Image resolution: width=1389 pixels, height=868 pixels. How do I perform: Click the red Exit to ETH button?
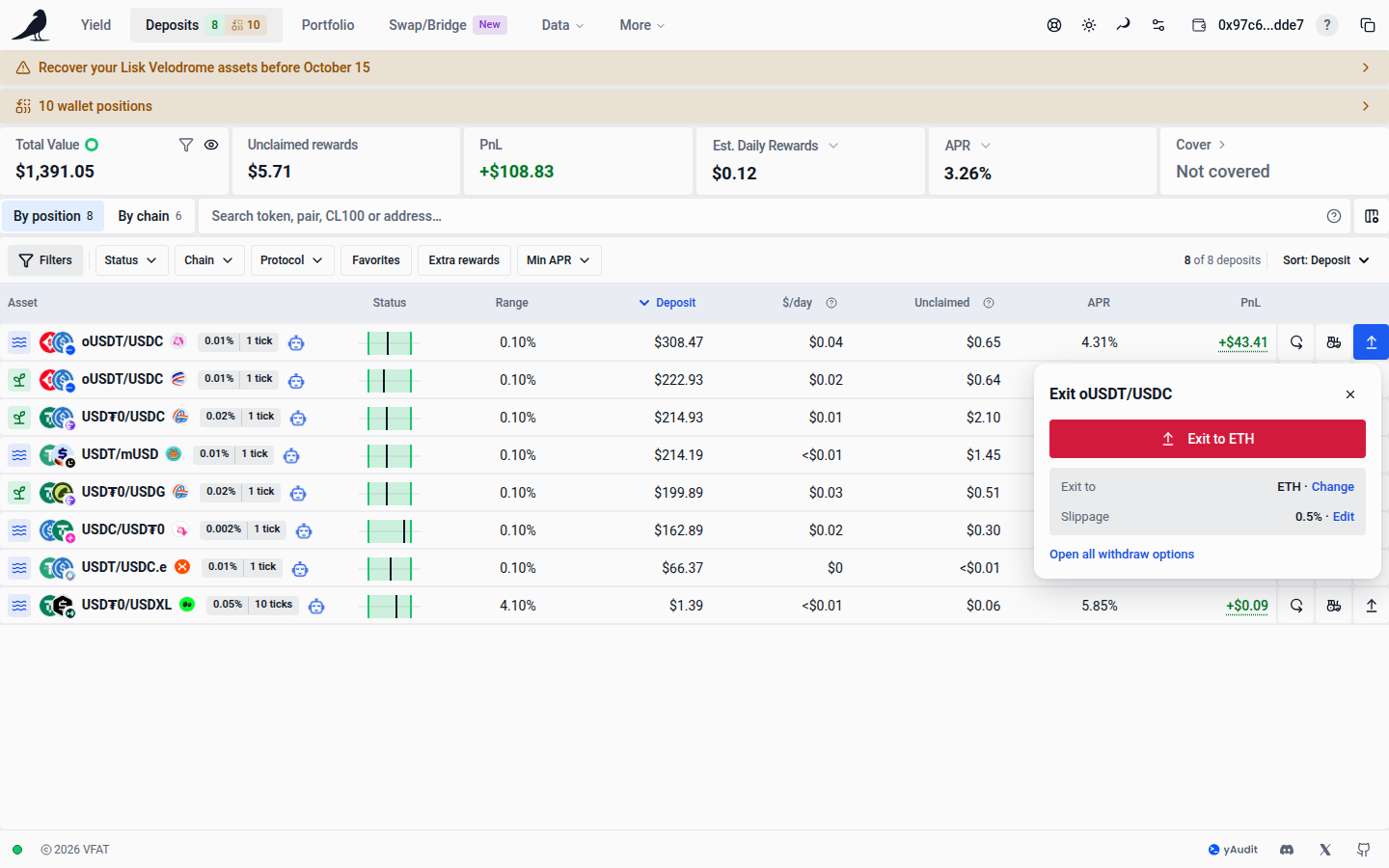(1208, 439)
